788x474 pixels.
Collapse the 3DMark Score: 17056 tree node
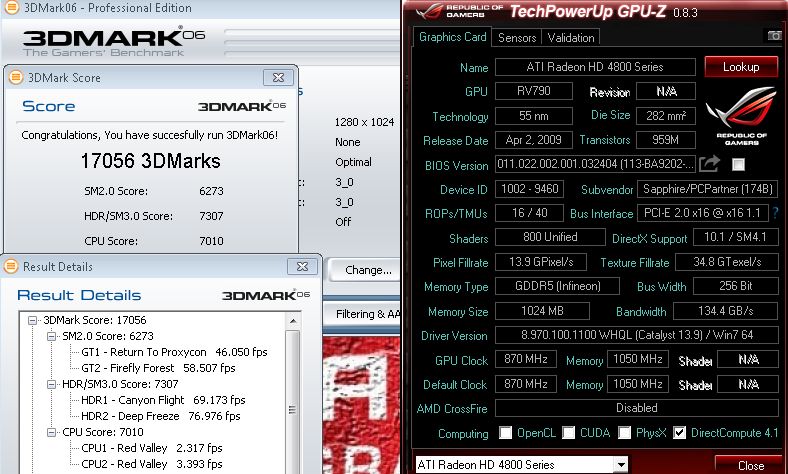tap(33, 320)
